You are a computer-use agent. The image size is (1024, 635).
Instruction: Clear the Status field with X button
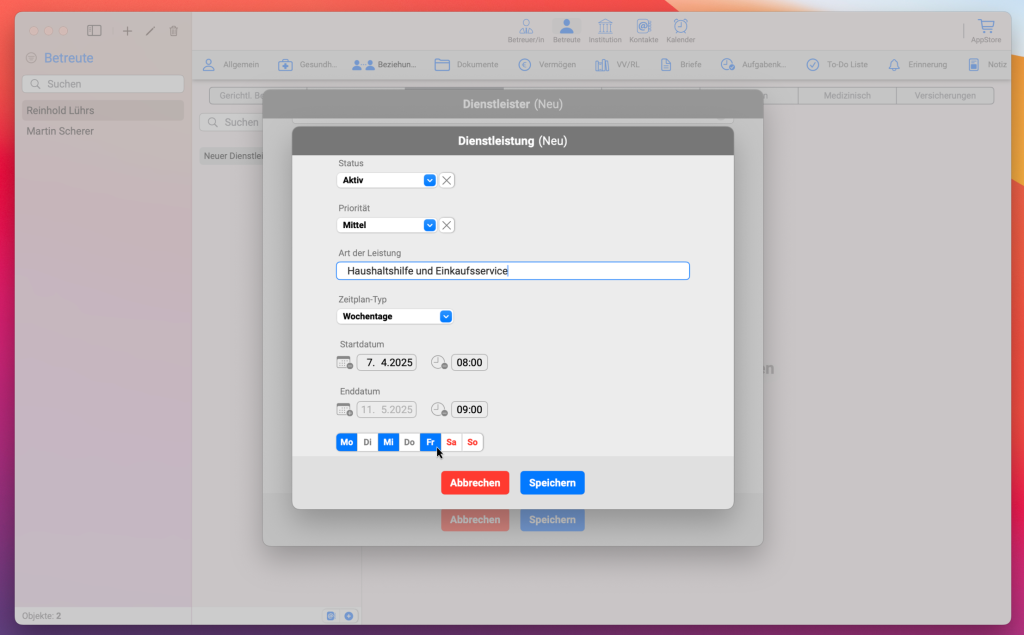tap(447, 180)
